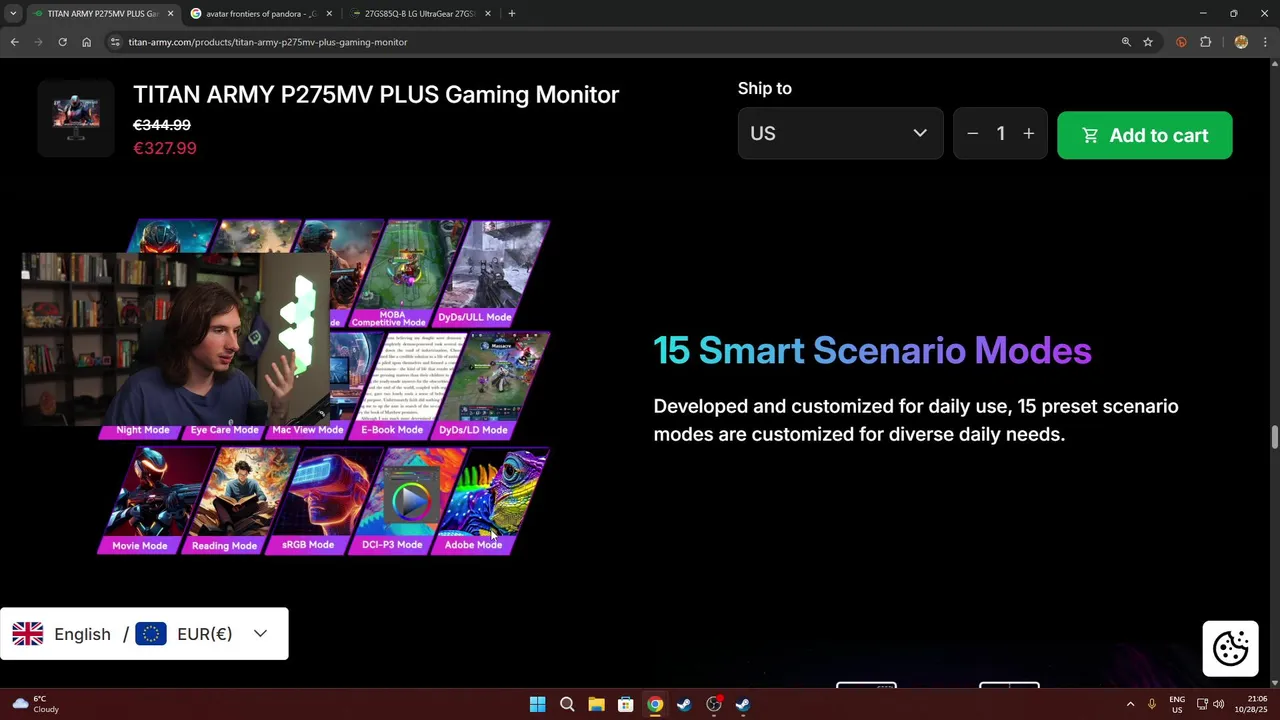This screenshot has width=1280, height=720.
Task: Open the Chrome profile avatar
Action: pyautogui.click(x=1241, y=42)
